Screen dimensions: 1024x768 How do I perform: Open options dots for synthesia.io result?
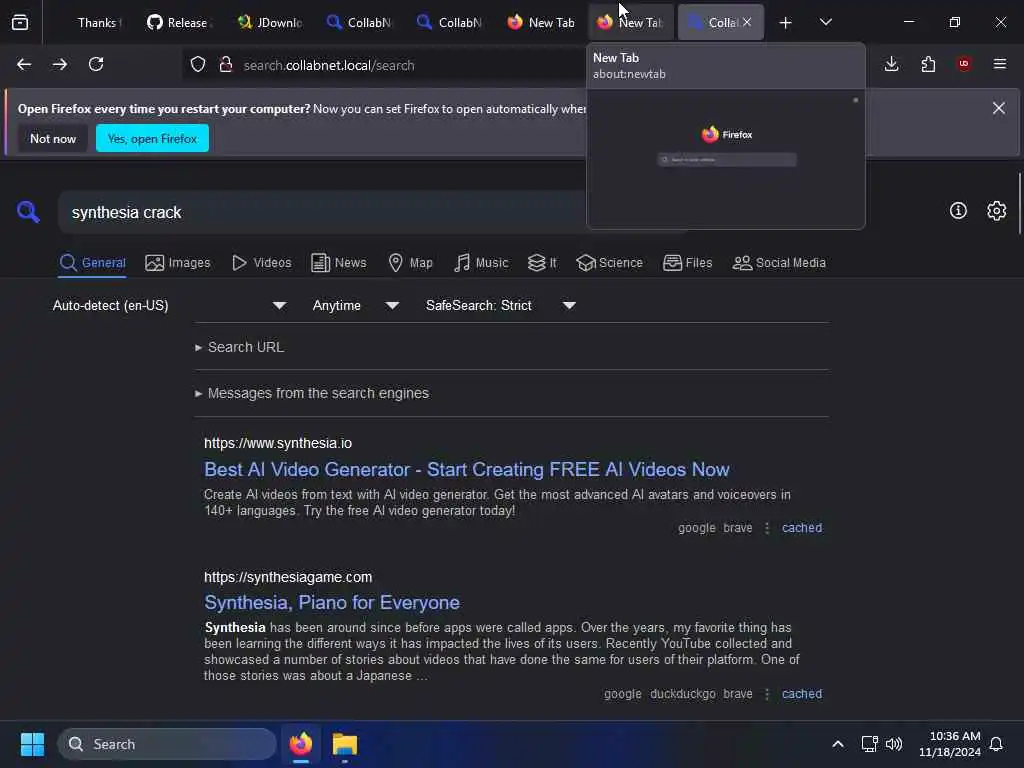point(767,528)
